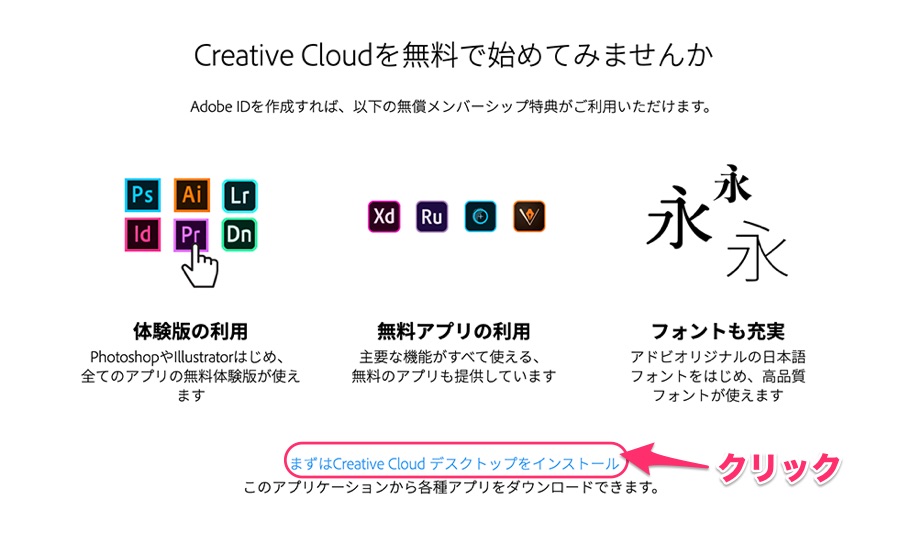Click the フォントも充実 heading
The width and height of the screenshot is (900, 544).
tap(717, 331)
